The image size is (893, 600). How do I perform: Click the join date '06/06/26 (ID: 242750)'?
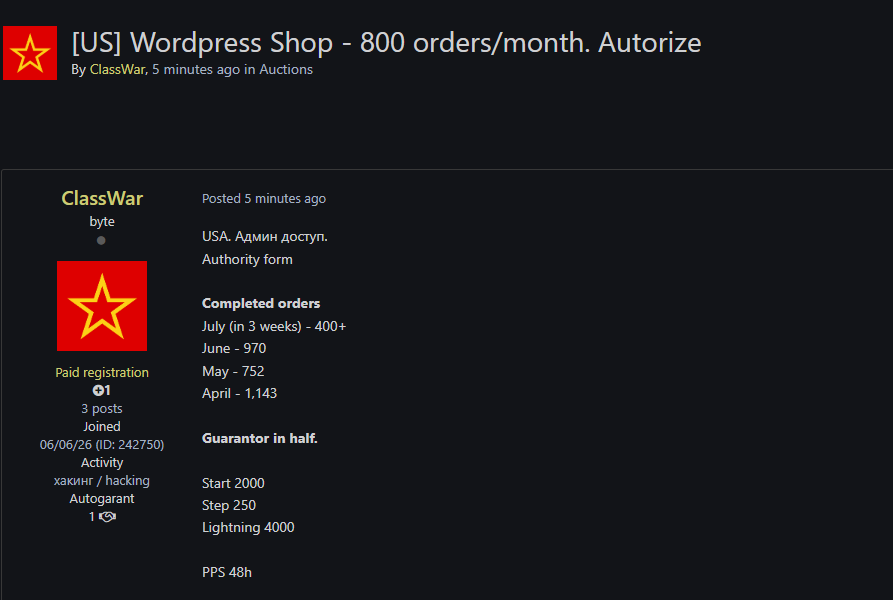click(102, 445)
